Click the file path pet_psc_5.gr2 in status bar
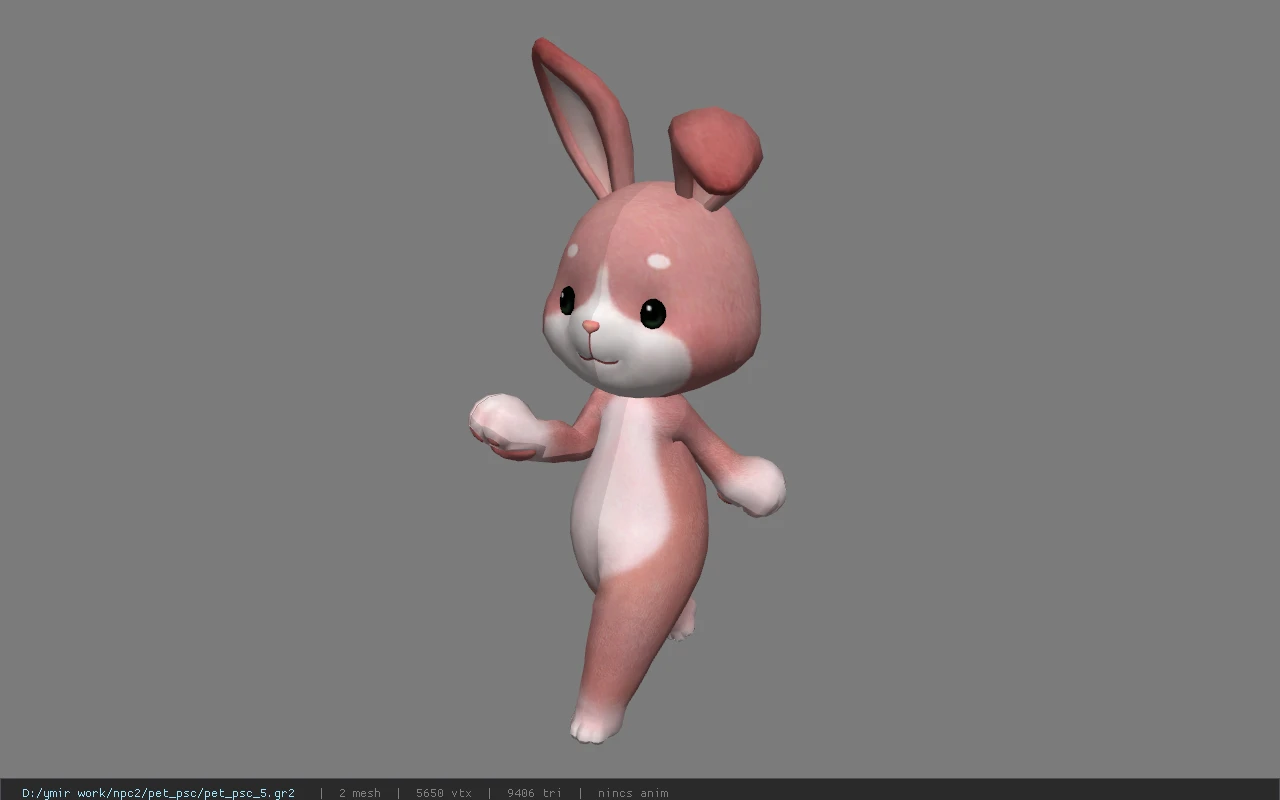1280x800 pixels. (x=158, y=793)
